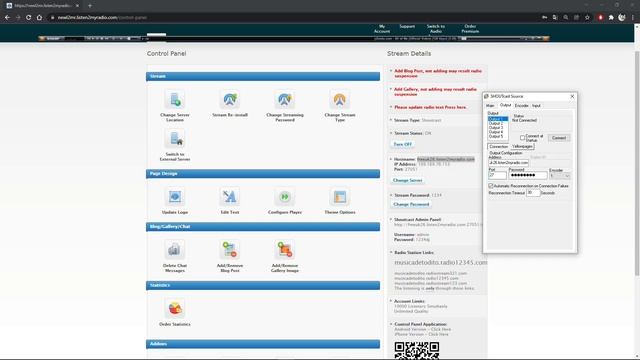Open Support in the top menu
This screenshot has height=360, width=640.
click(407, 26)
